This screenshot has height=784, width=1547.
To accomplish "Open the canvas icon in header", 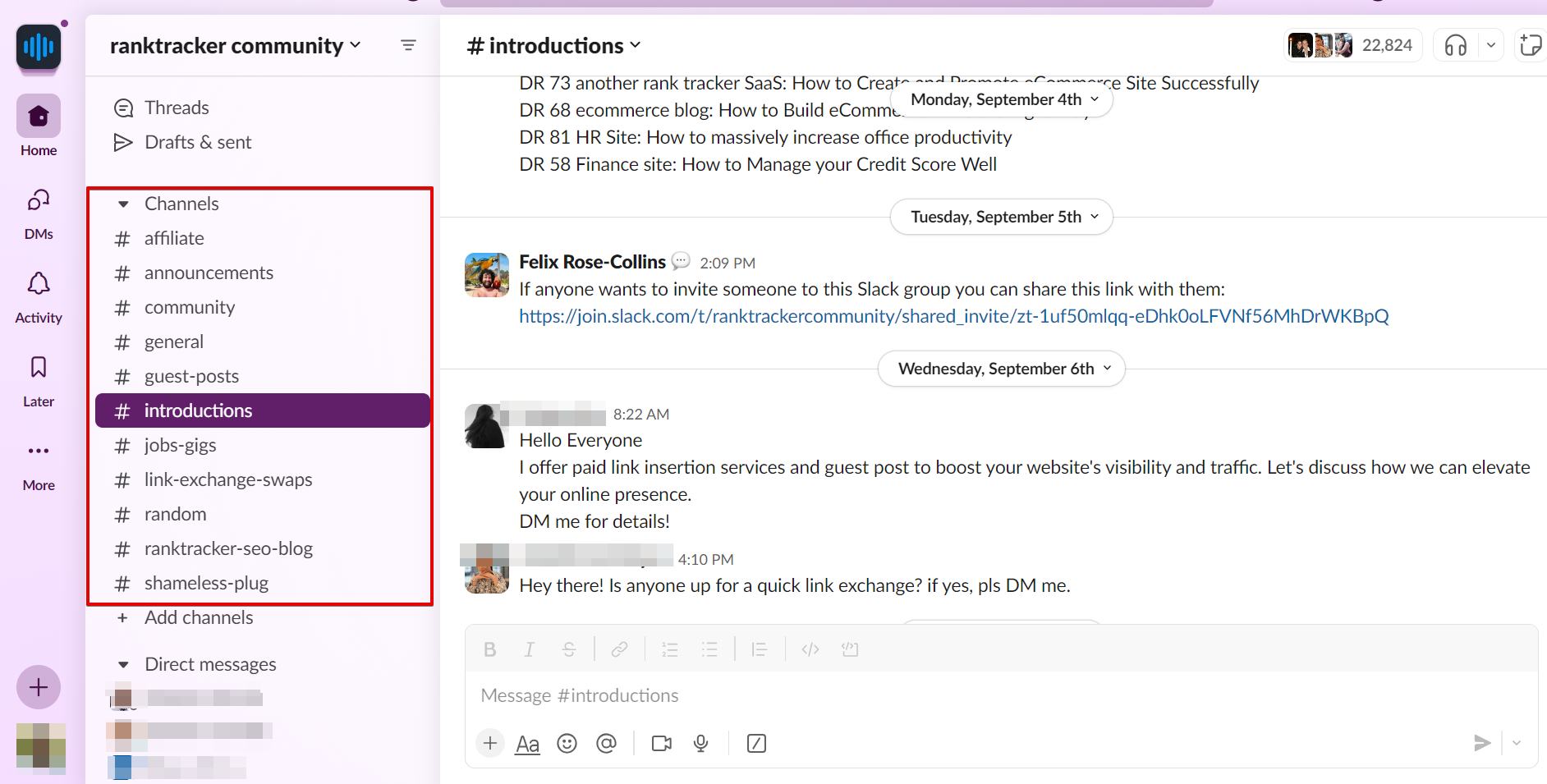I will tap(1531, 45).
